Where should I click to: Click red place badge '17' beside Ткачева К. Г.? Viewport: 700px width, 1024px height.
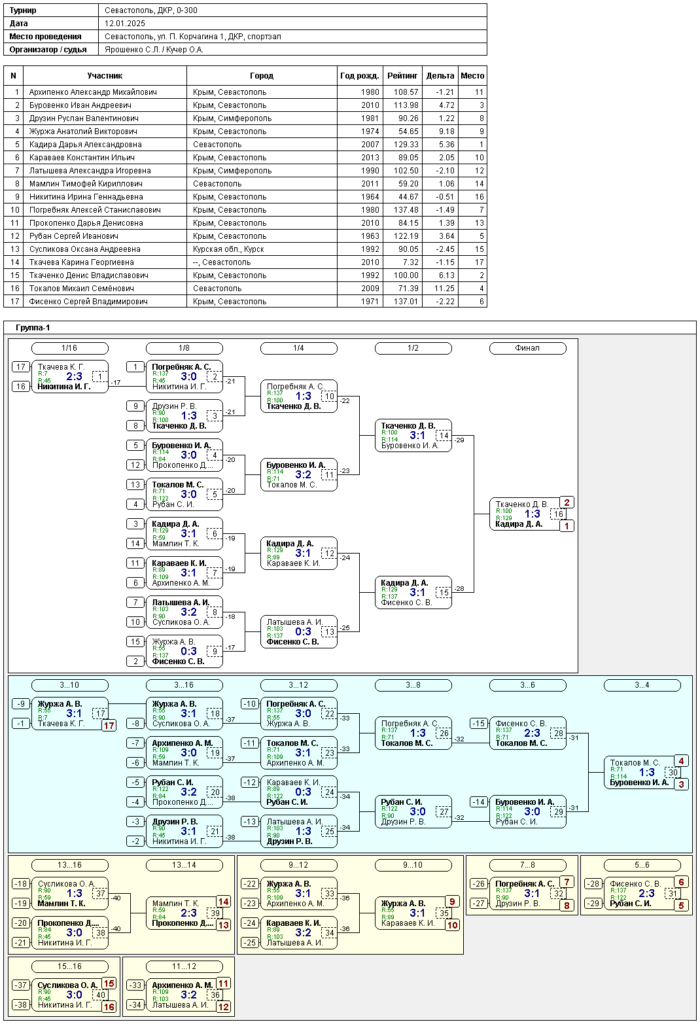(x=109, y=725)
